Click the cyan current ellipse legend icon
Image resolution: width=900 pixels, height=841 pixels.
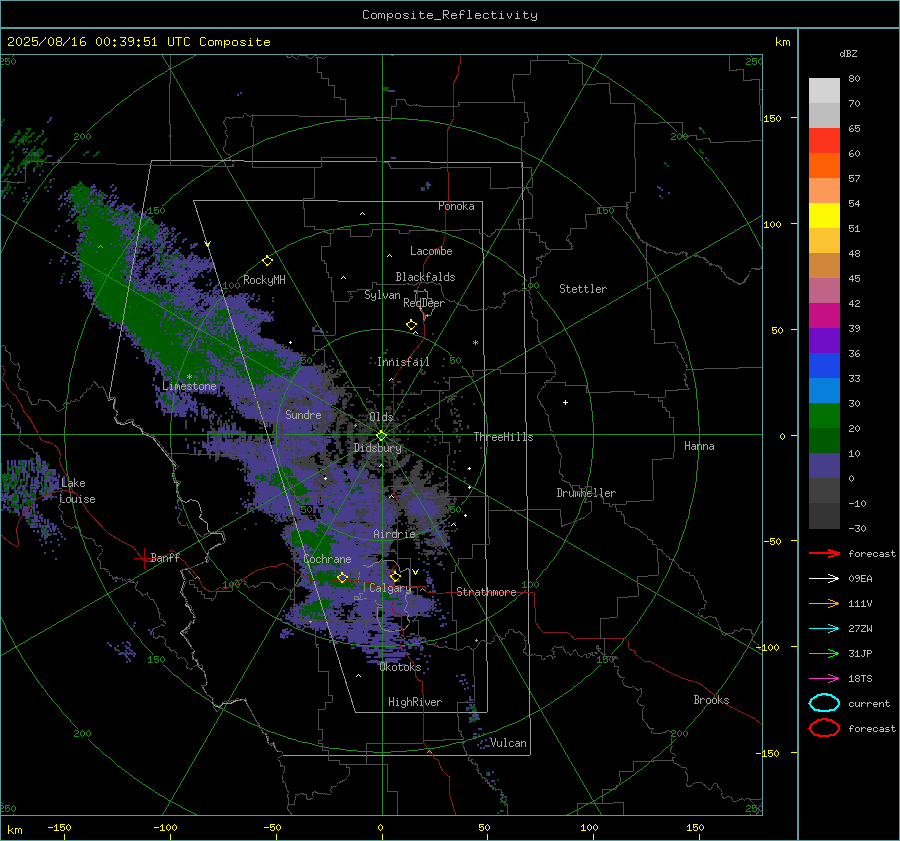(x=824, y=703)
